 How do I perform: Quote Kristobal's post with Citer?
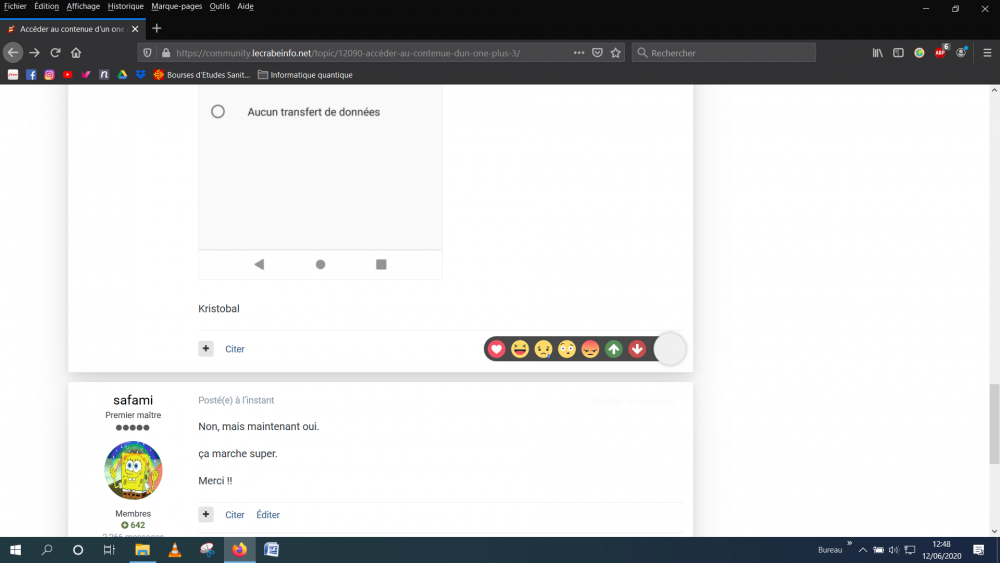click(235, 349)
